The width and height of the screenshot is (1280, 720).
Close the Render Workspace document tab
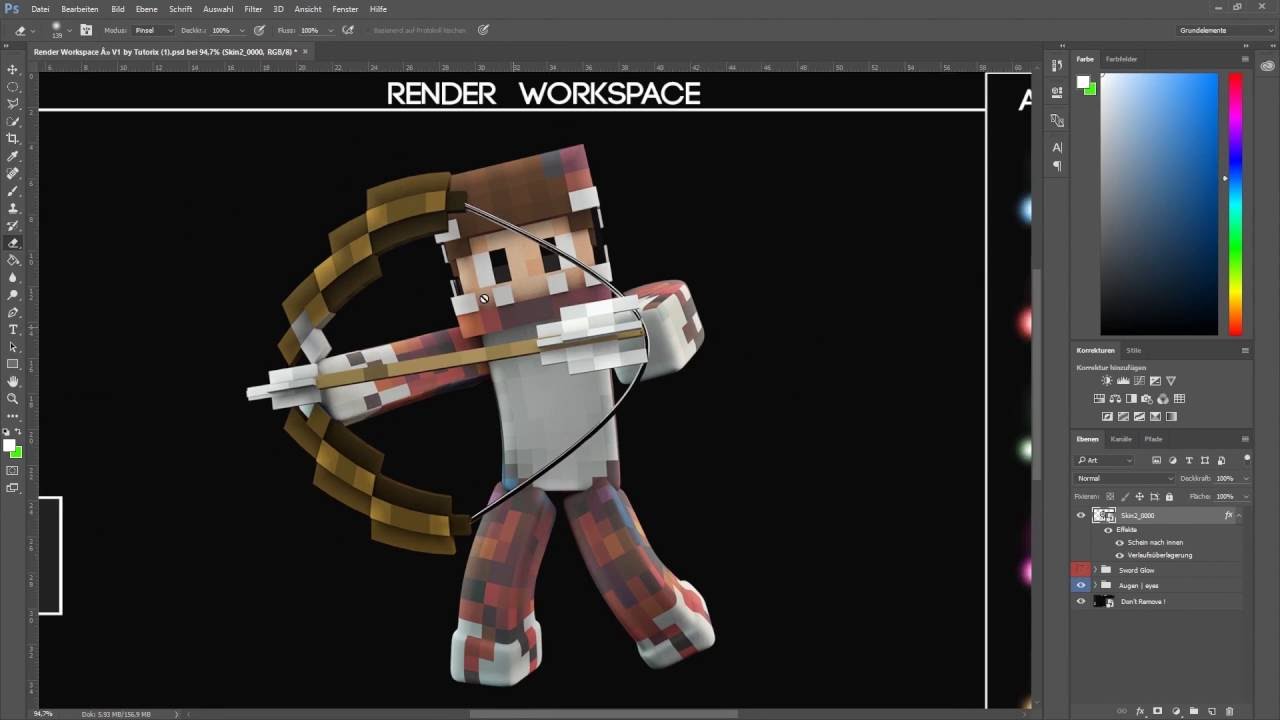click(x=305, y=51)
